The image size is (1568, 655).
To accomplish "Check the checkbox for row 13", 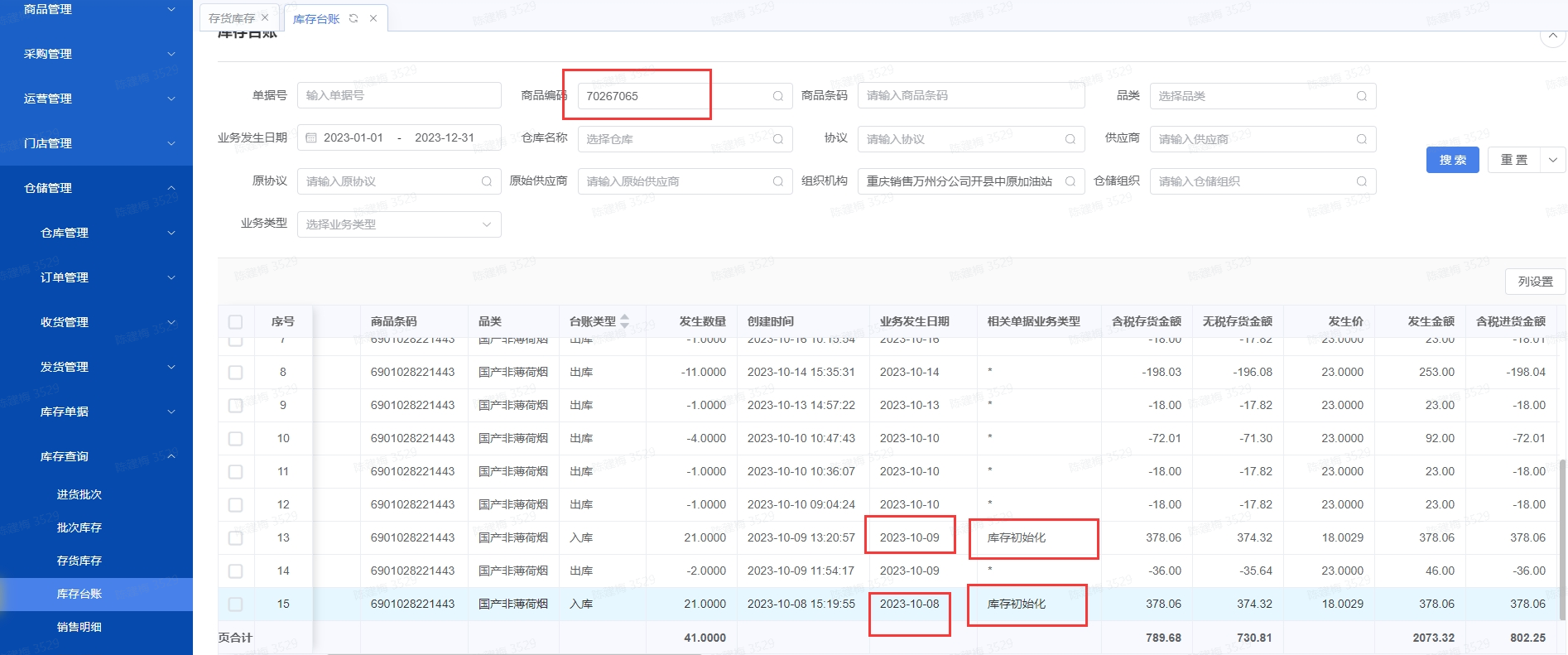I will [x=236, y=538].
